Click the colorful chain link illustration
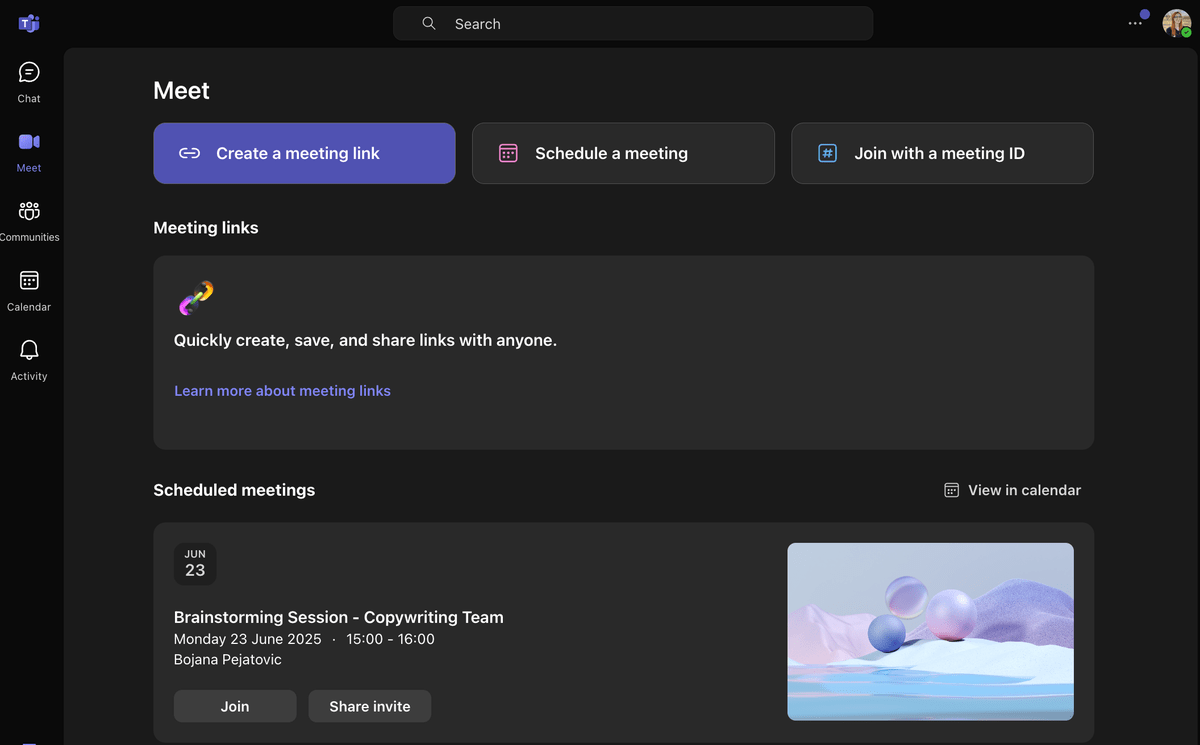 click(196, 298)
